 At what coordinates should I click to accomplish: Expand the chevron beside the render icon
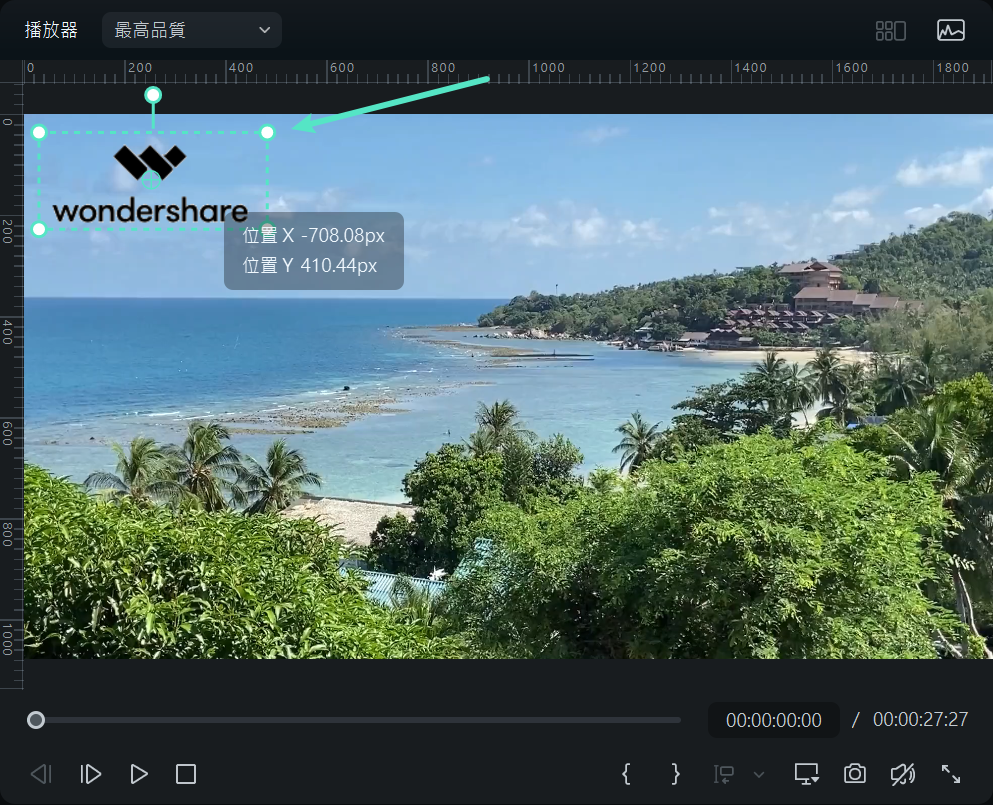pos(758,774)
